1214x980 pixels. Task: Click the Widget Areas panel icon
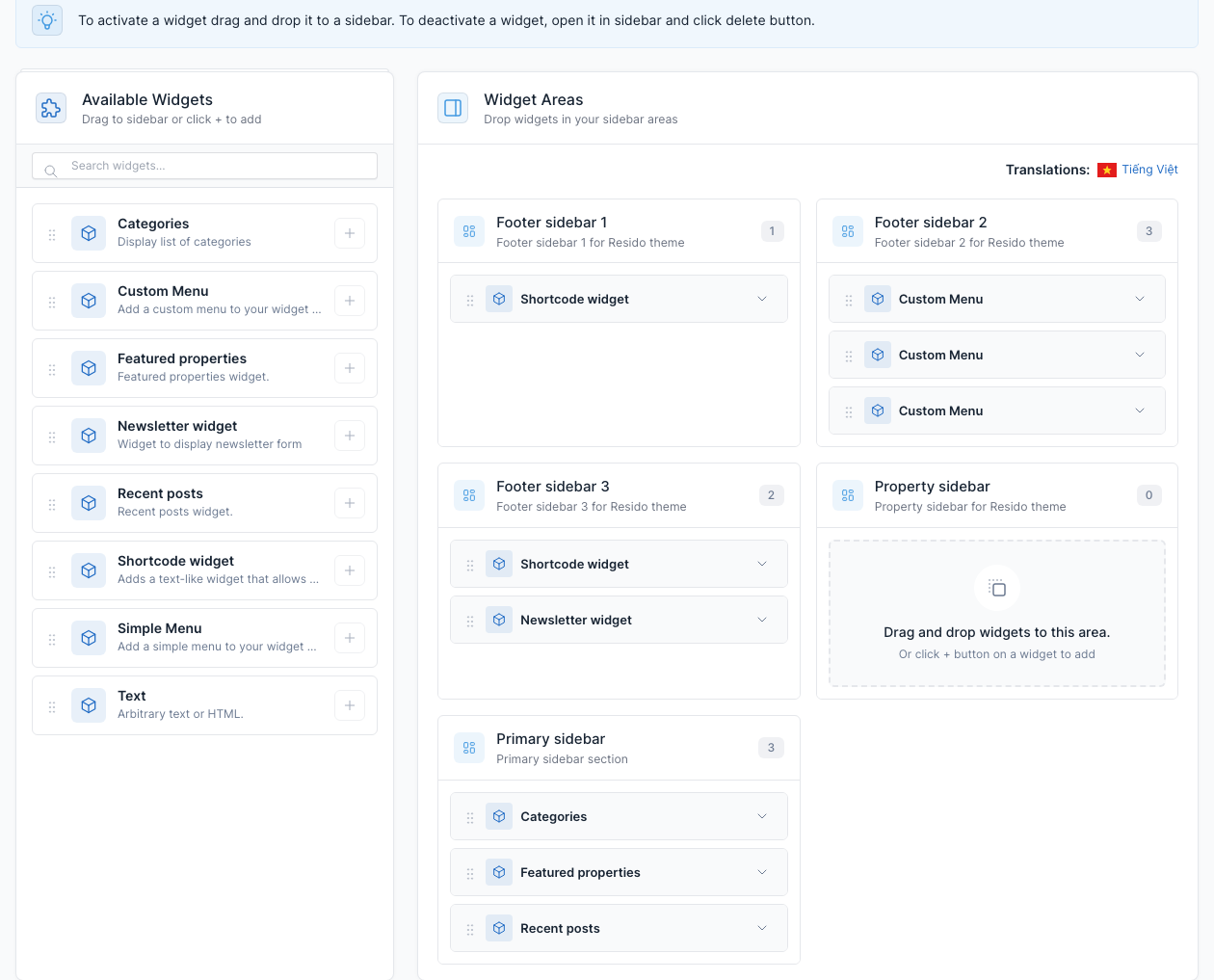(x=453, y=108)
